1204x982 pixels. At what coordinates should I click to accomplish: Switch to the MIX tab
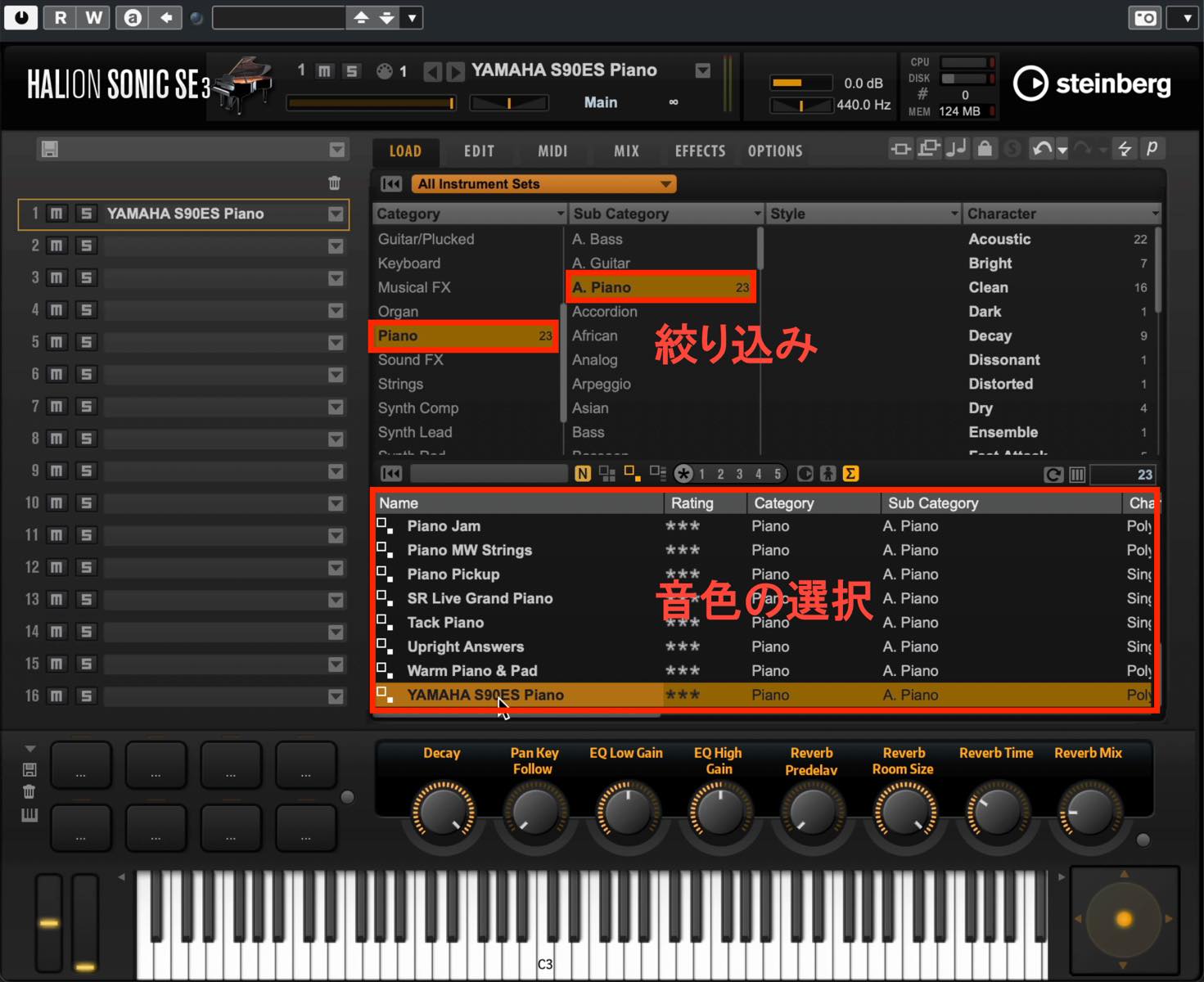click(626, 151)
